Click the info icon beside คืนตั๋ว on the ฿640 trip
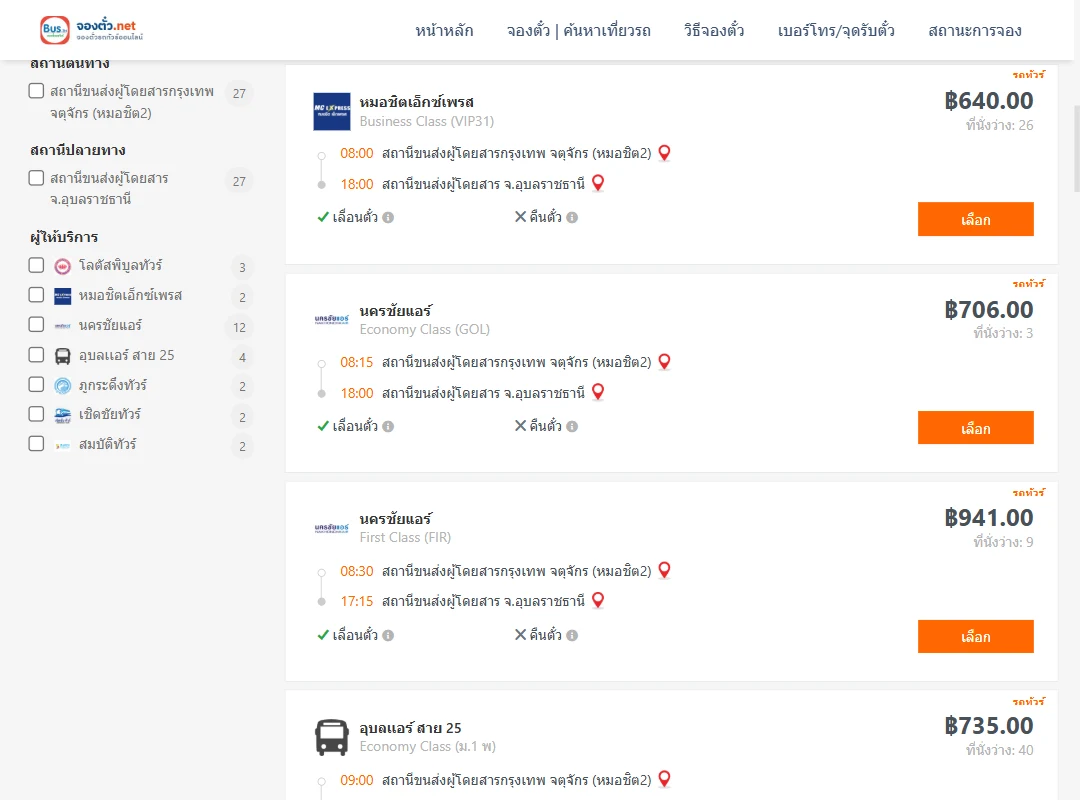This screenshot has width=1080, height=800. pyautogui.click(x=572, y=218)
